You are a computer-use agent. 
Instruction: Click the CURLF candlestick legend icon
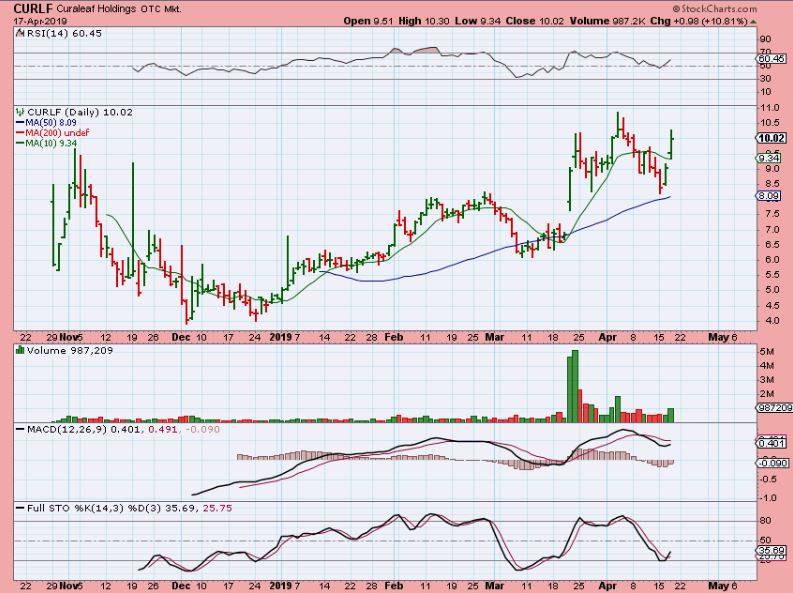pyautogui.click(x=18, y=112)
